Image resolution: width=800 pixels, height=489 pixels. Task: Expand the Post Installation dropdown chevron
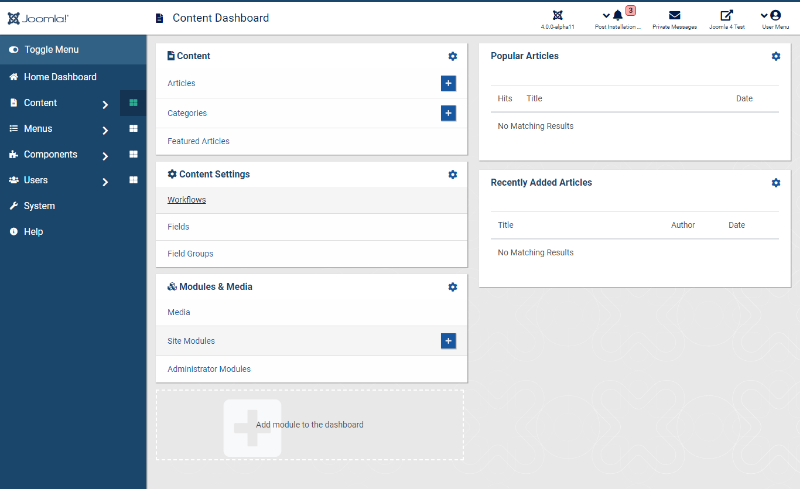coord(606,16)
